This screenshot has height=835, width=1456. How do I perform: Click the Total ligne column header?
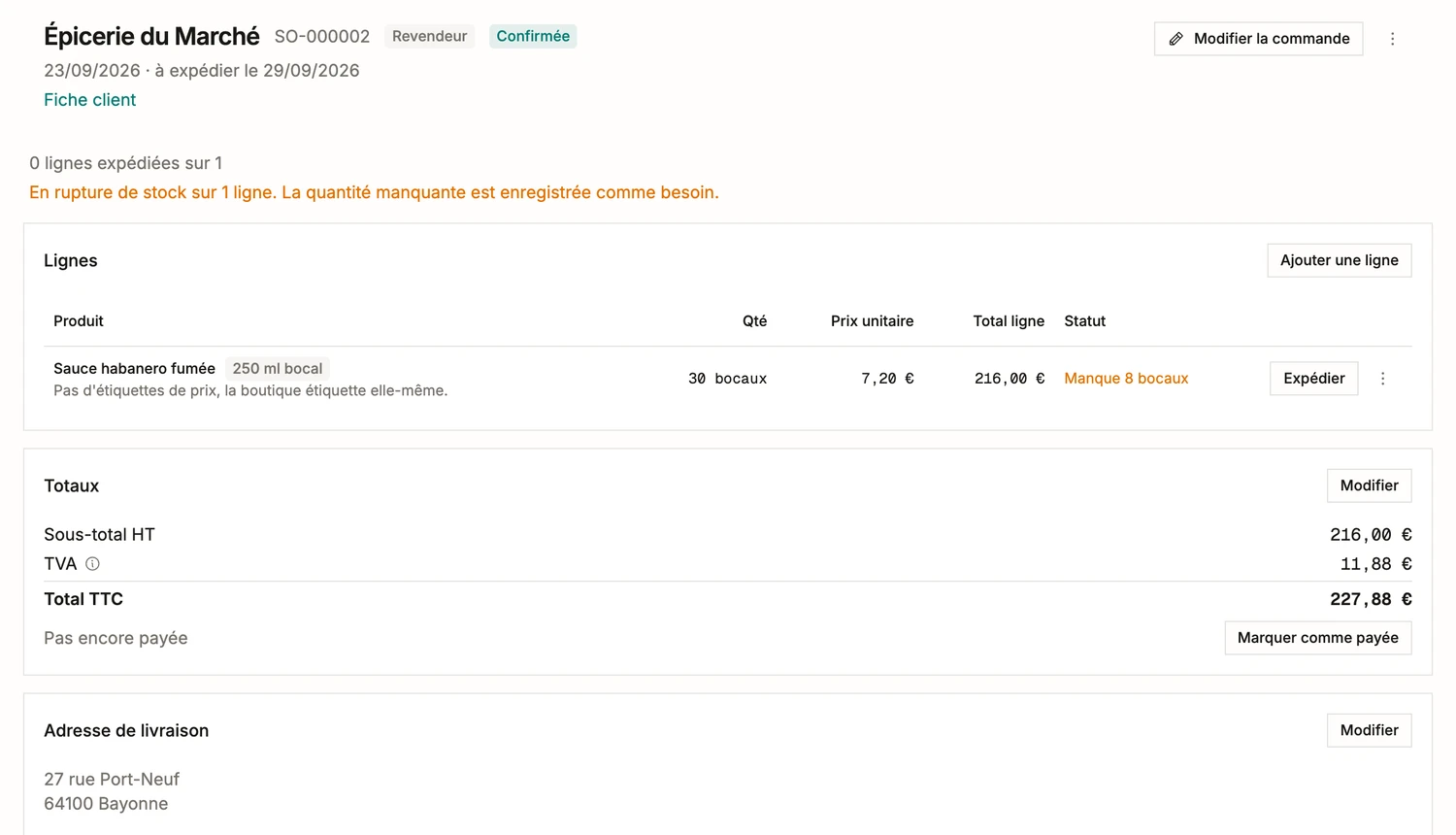pos(1009,321)
